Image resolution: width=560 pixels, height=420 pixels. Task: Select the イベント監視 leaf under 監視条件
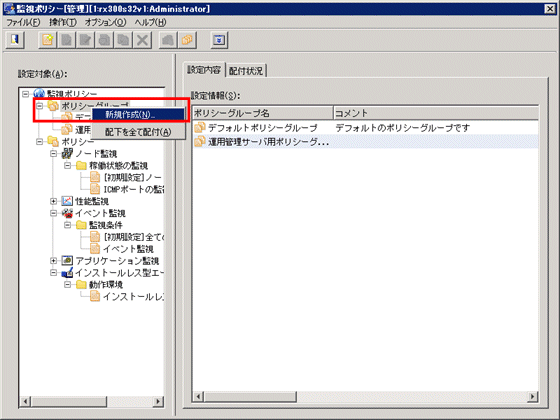[x=128, y=249]
